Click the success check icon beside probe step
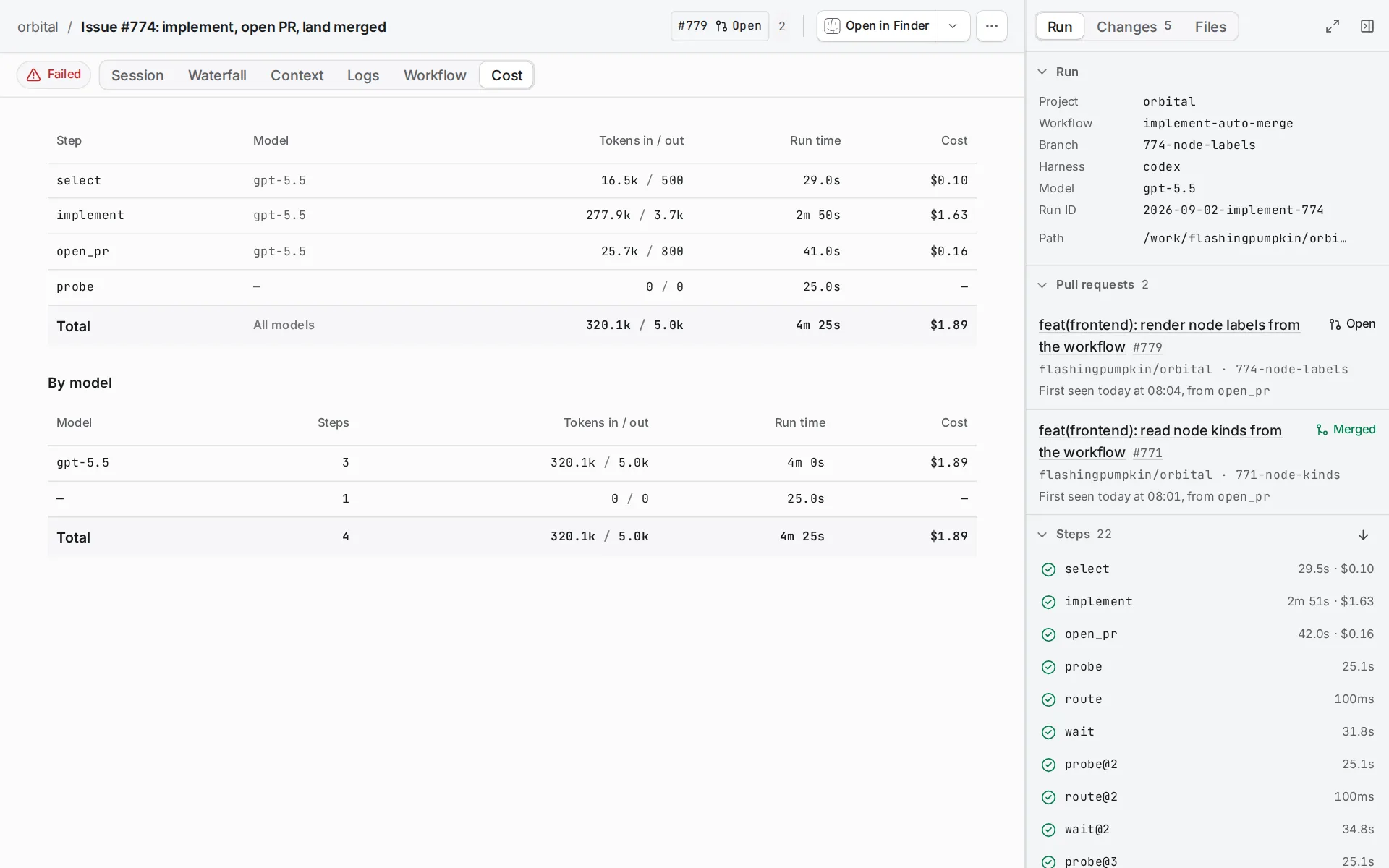This screenshot has height=868, width=1389. (x=1048, y=668)
